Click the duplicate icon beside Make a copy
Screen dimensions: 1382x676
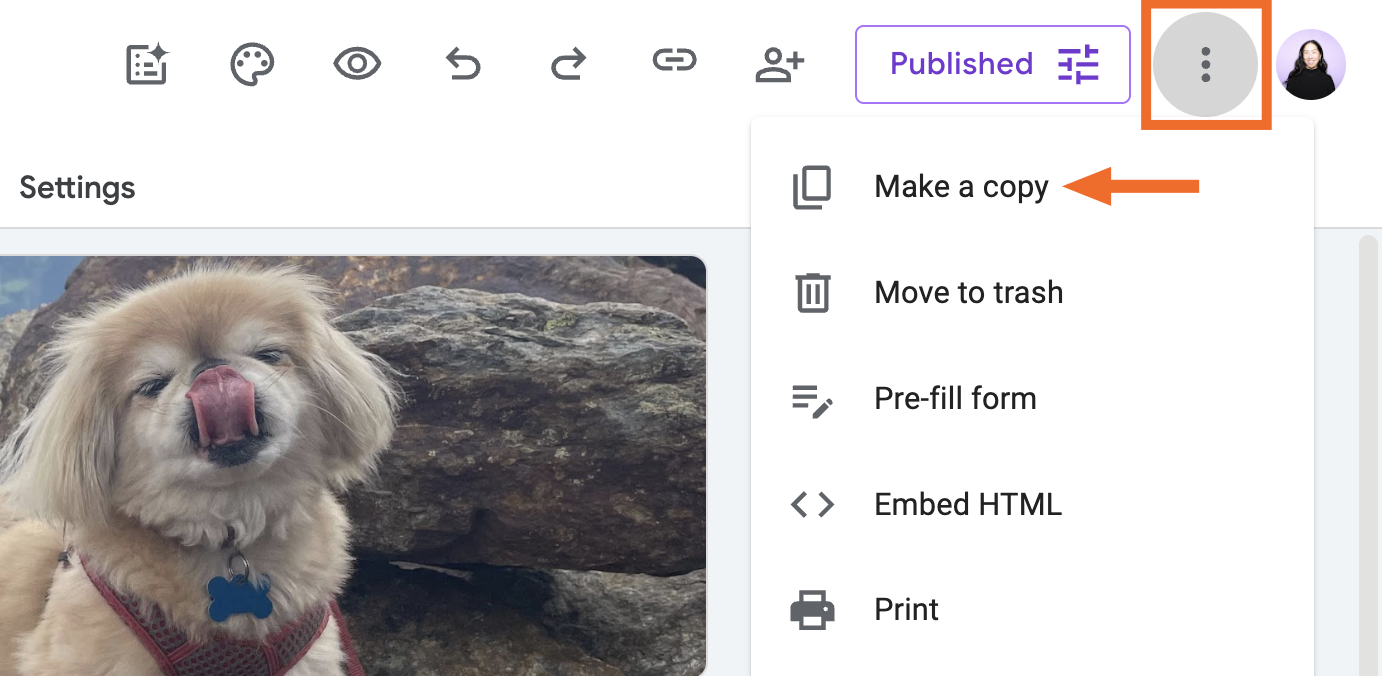812,188
